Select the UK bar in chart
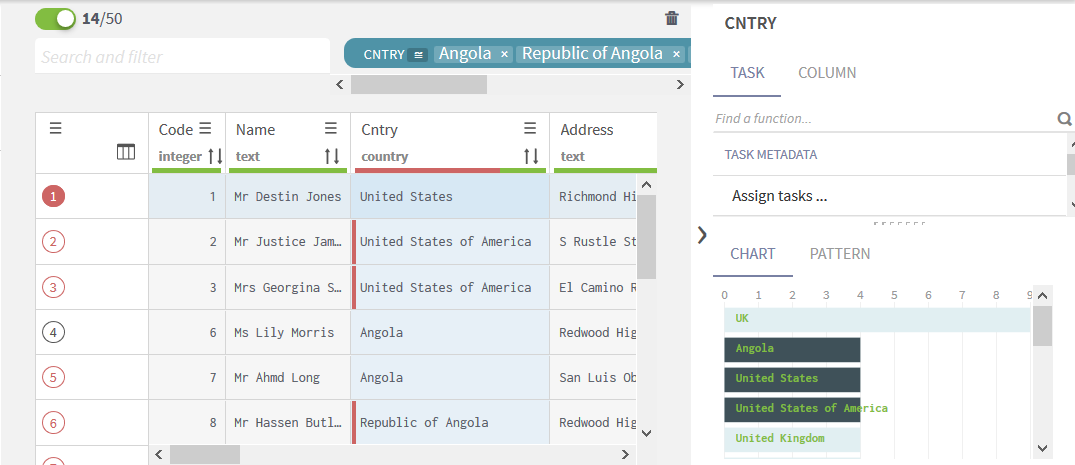The height and width of the screenshot is (465, 1075). click(x=876, y=319)
